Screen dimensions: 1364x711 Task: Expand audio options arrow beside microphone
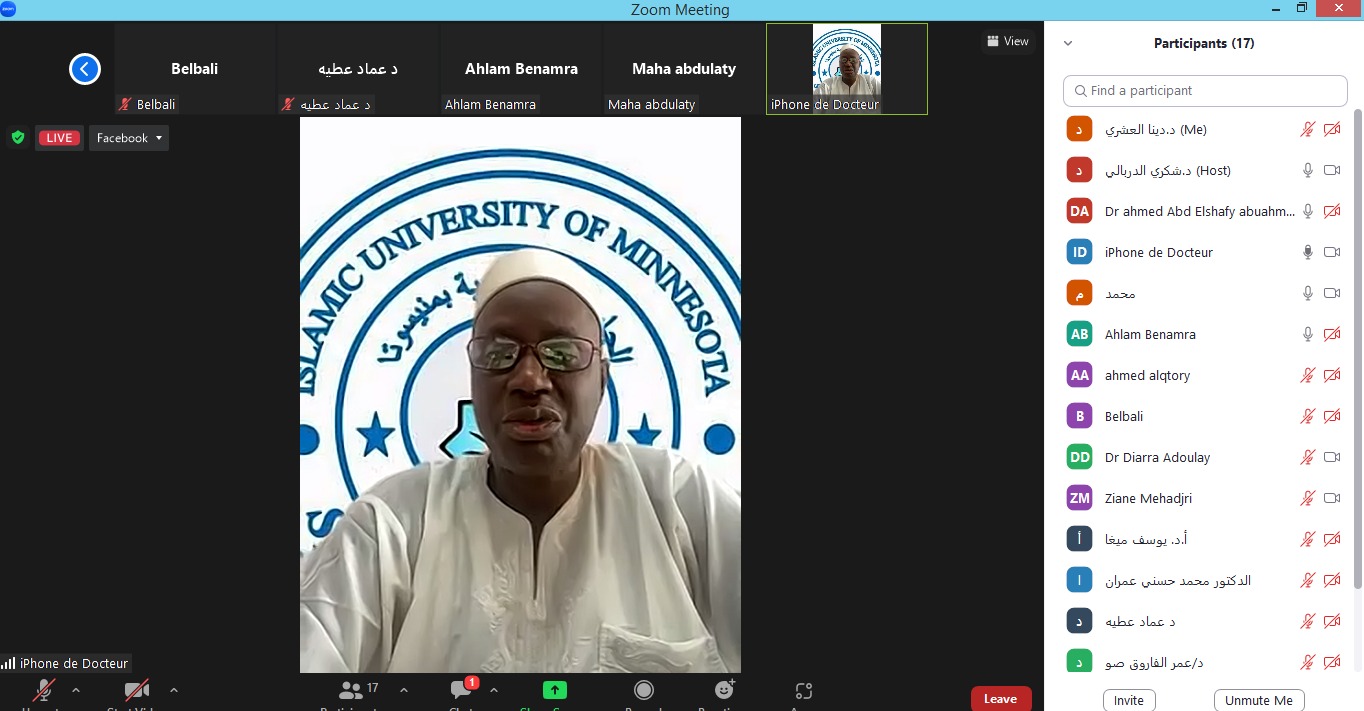(x=76, y=690)
